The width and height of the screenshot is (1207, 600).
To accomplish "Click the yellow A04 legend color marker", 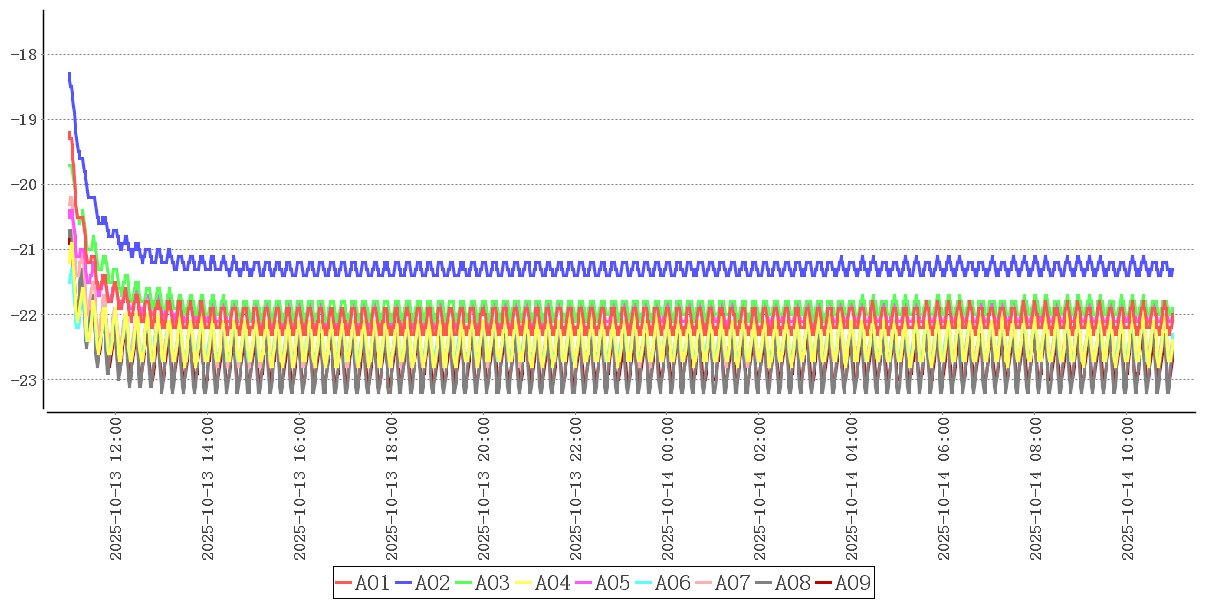I will coord(524,583).
